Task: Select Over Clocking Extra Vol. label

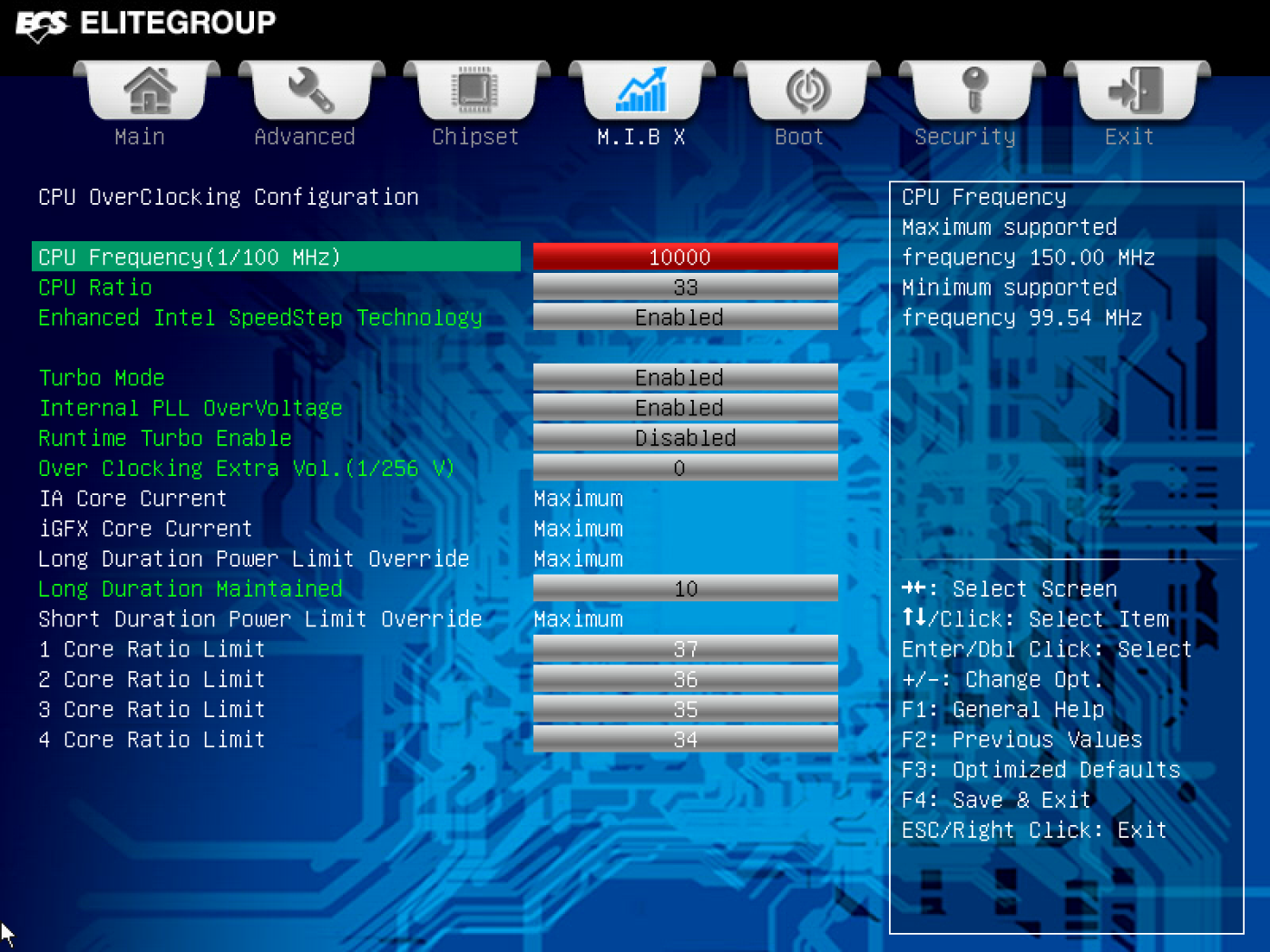Action: (246, 469)
